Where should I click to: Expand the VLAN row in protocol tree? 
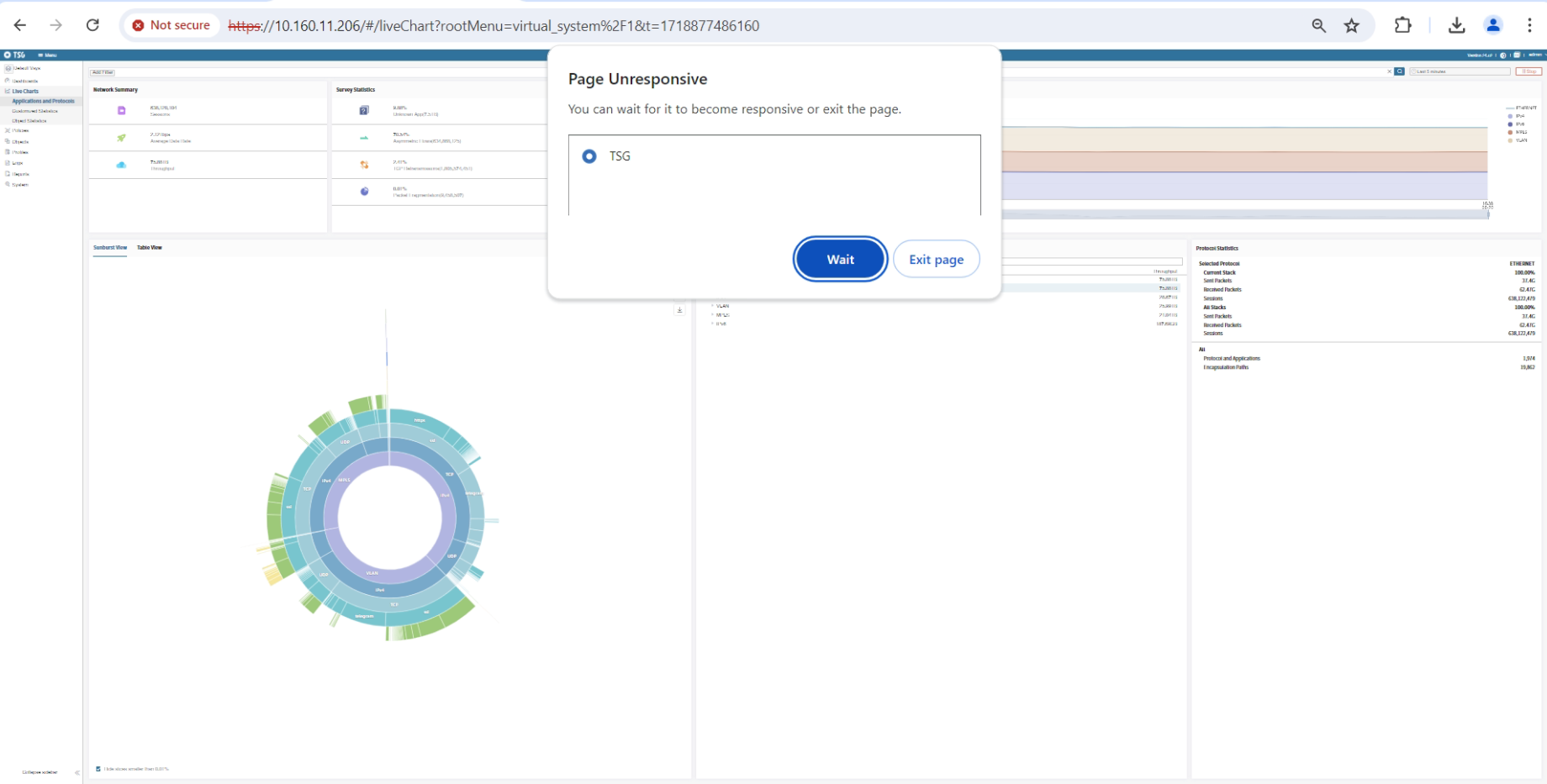click(713, 306)
